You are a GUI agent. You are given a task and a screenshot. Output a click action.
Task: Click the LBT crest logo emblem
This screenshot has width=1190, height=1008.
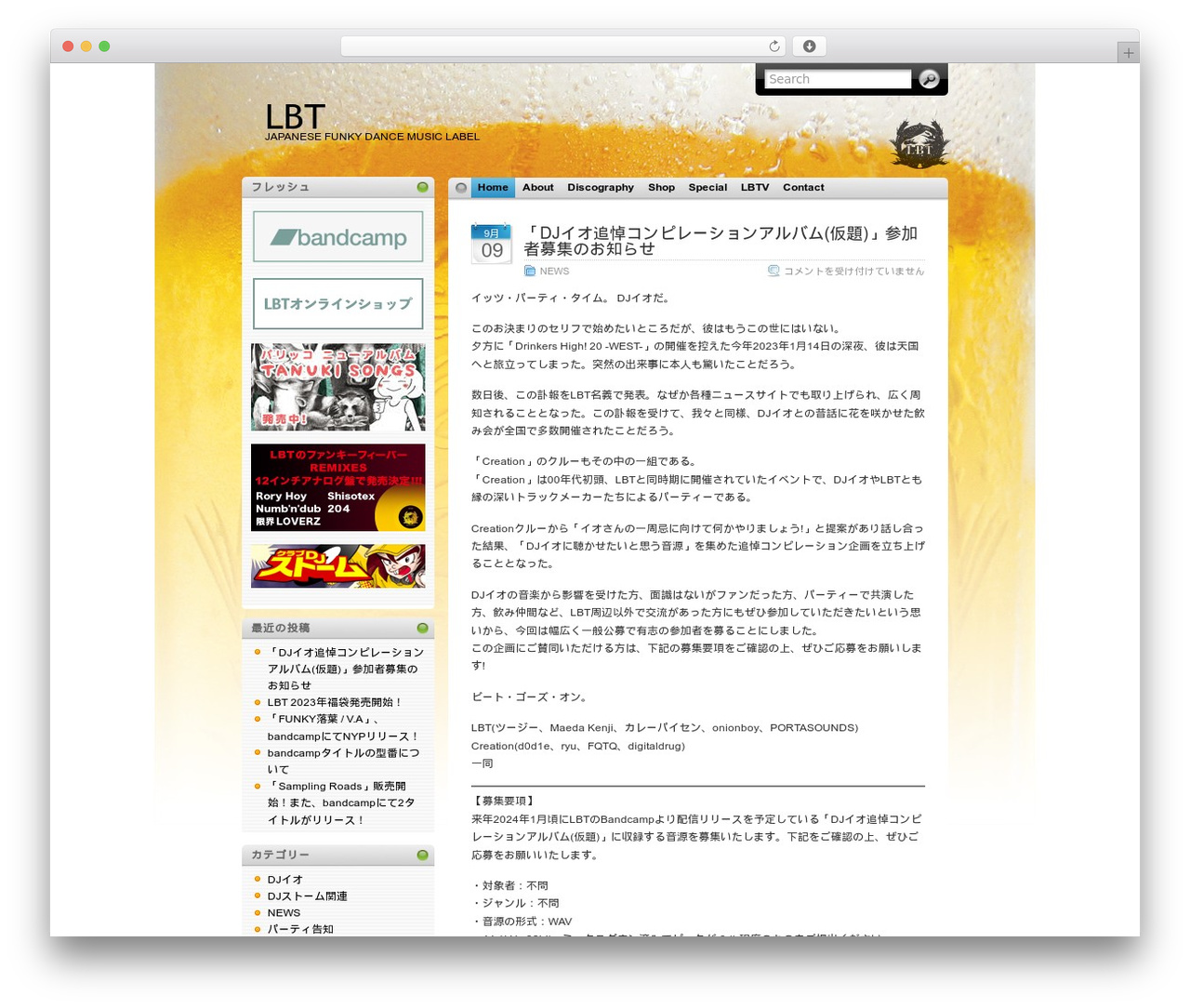pos(919,143)
